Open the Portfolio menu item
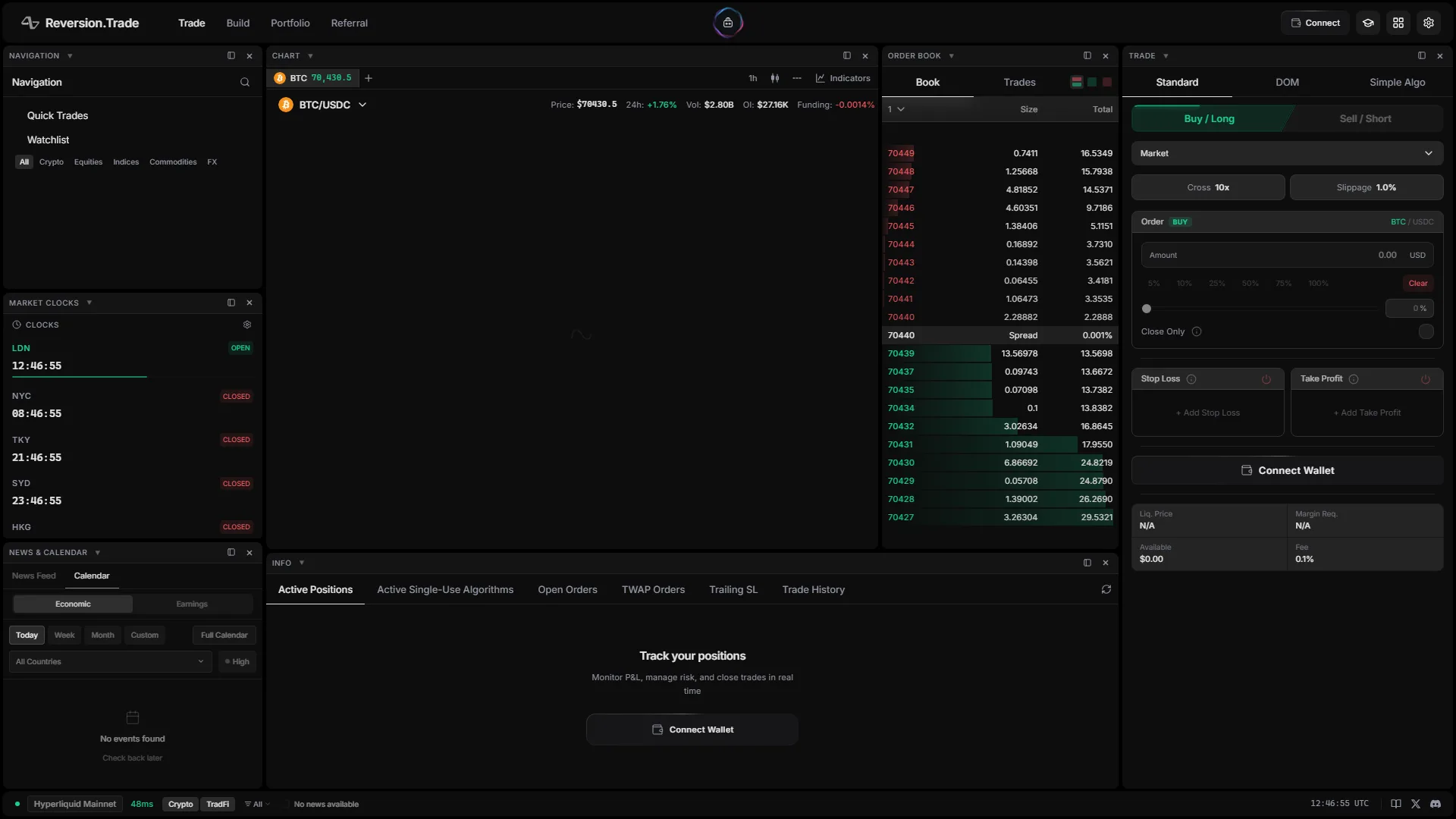This screenshot has height=819, width=1456. point(290,23)
